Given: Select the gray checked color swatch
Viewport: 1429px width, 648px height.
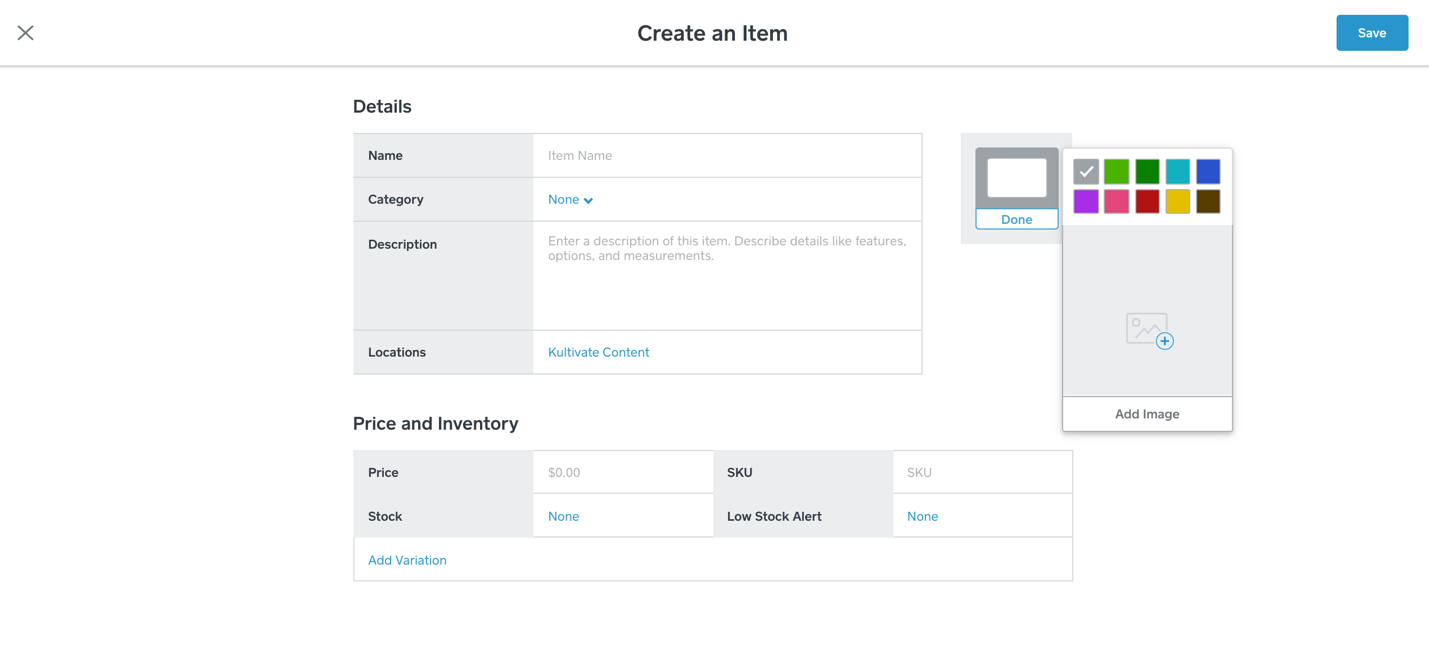Looking at the screenshot, I should coord(1086,172).
